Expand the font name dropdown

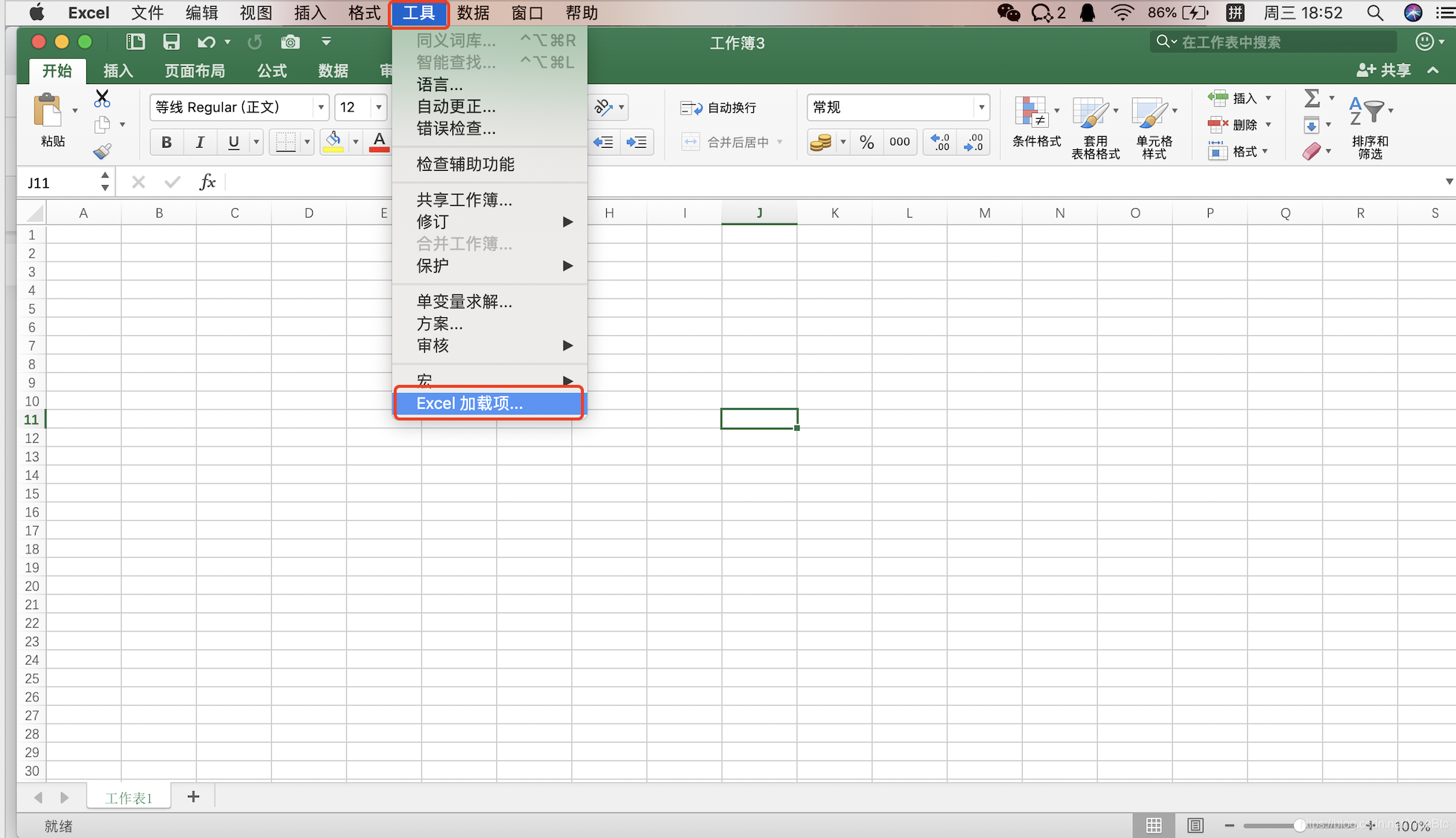320,108
